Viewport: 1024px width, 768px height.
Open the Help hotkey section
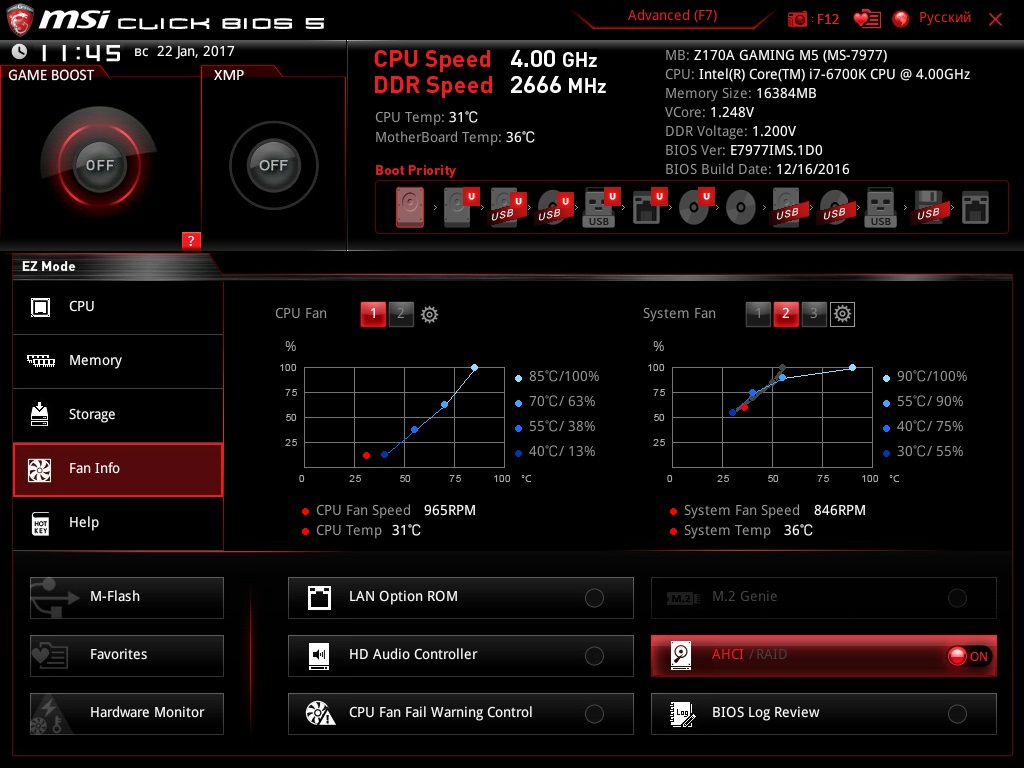(x=118, y=523)
